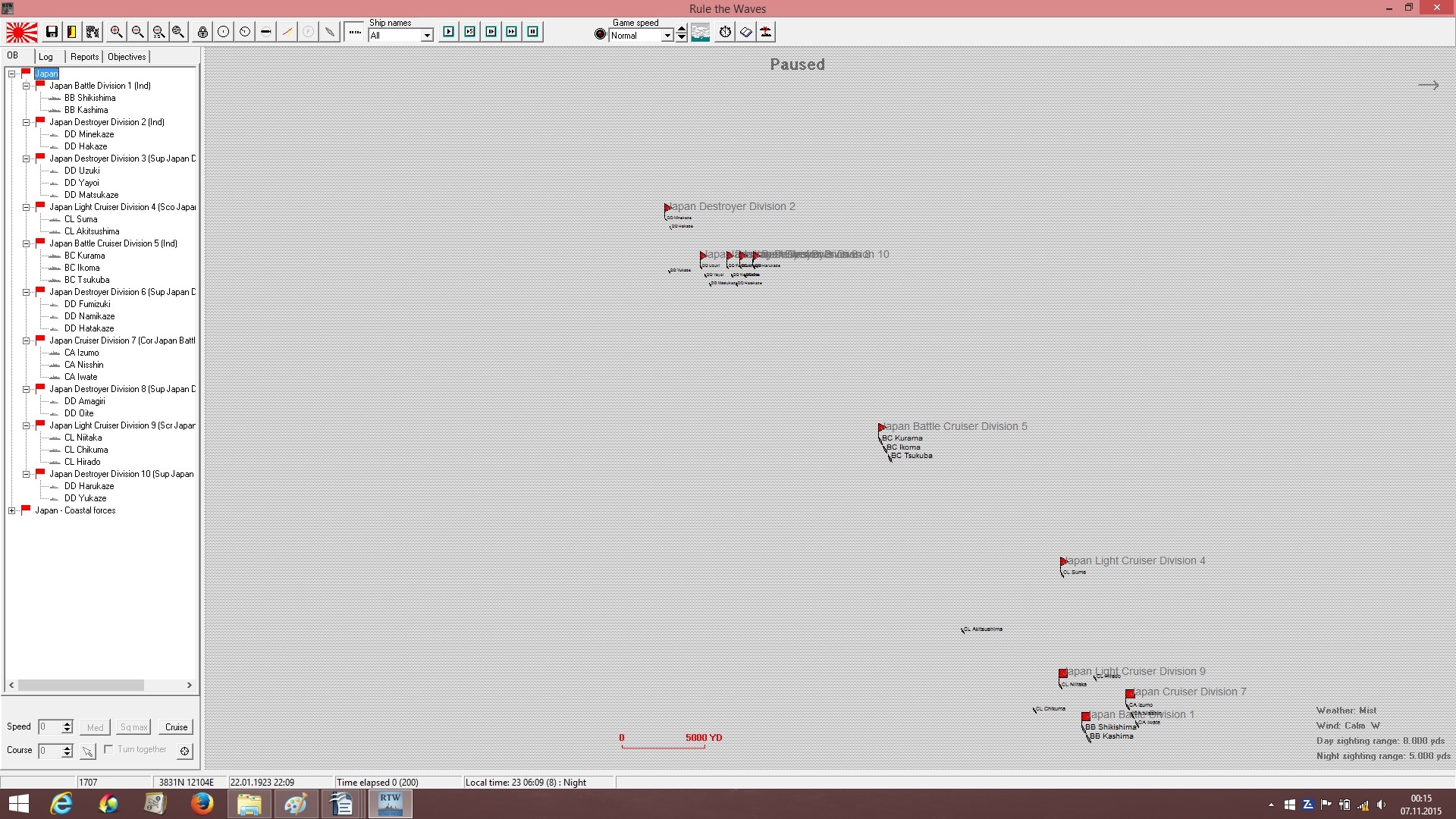Viewport: 1456px width, 819px height.
Task: Enable the Turn together checkbox
Action: 108,749
